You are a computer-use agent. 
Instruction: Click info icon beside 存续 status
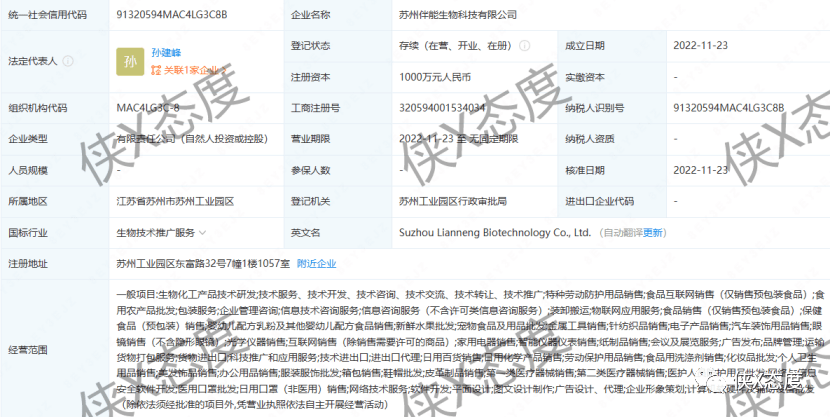tap(525, 46)
